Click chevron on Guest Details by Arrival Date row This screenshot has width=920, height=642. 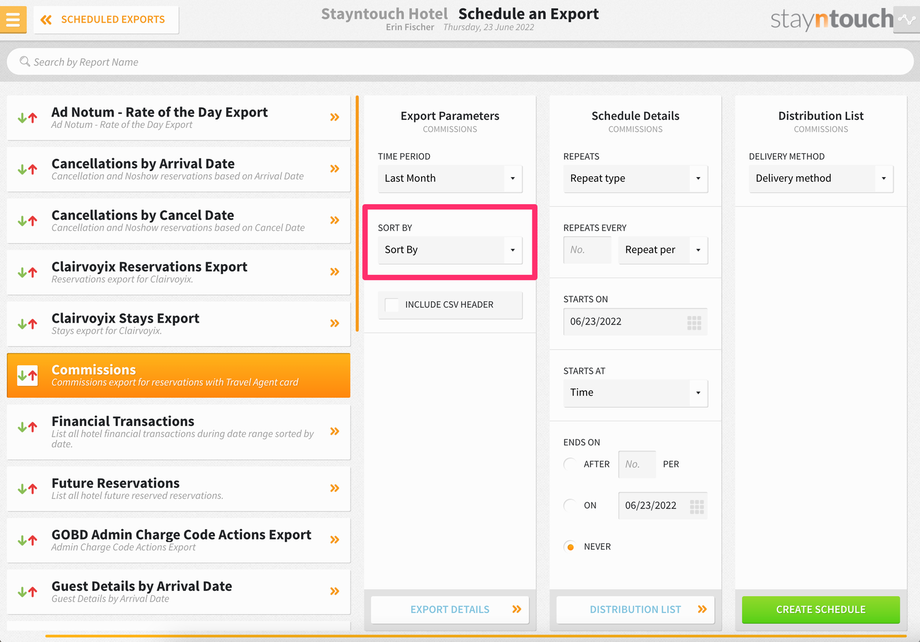[334, 591]
